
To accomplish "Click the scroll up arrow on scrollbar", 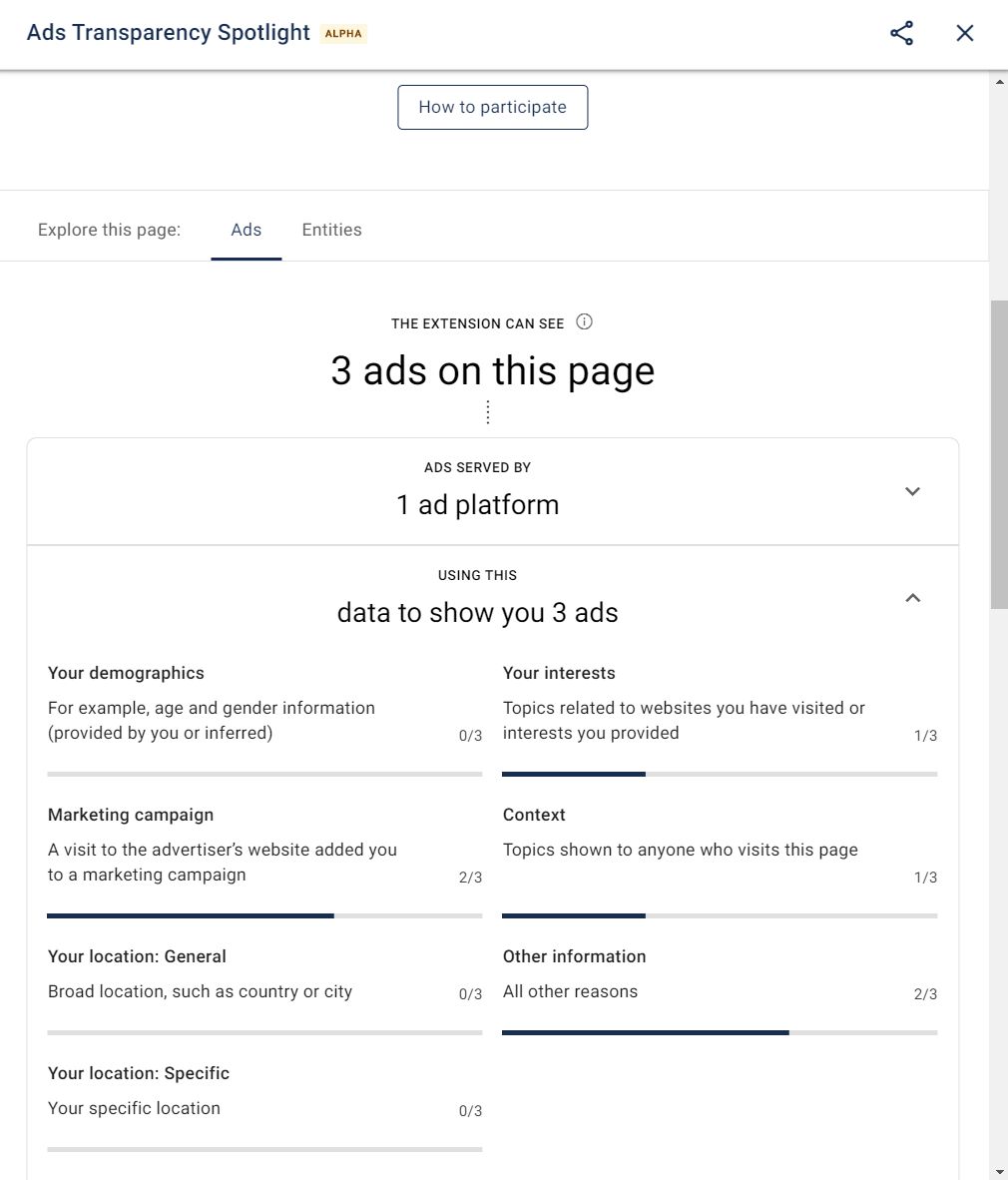I will 999,81.
